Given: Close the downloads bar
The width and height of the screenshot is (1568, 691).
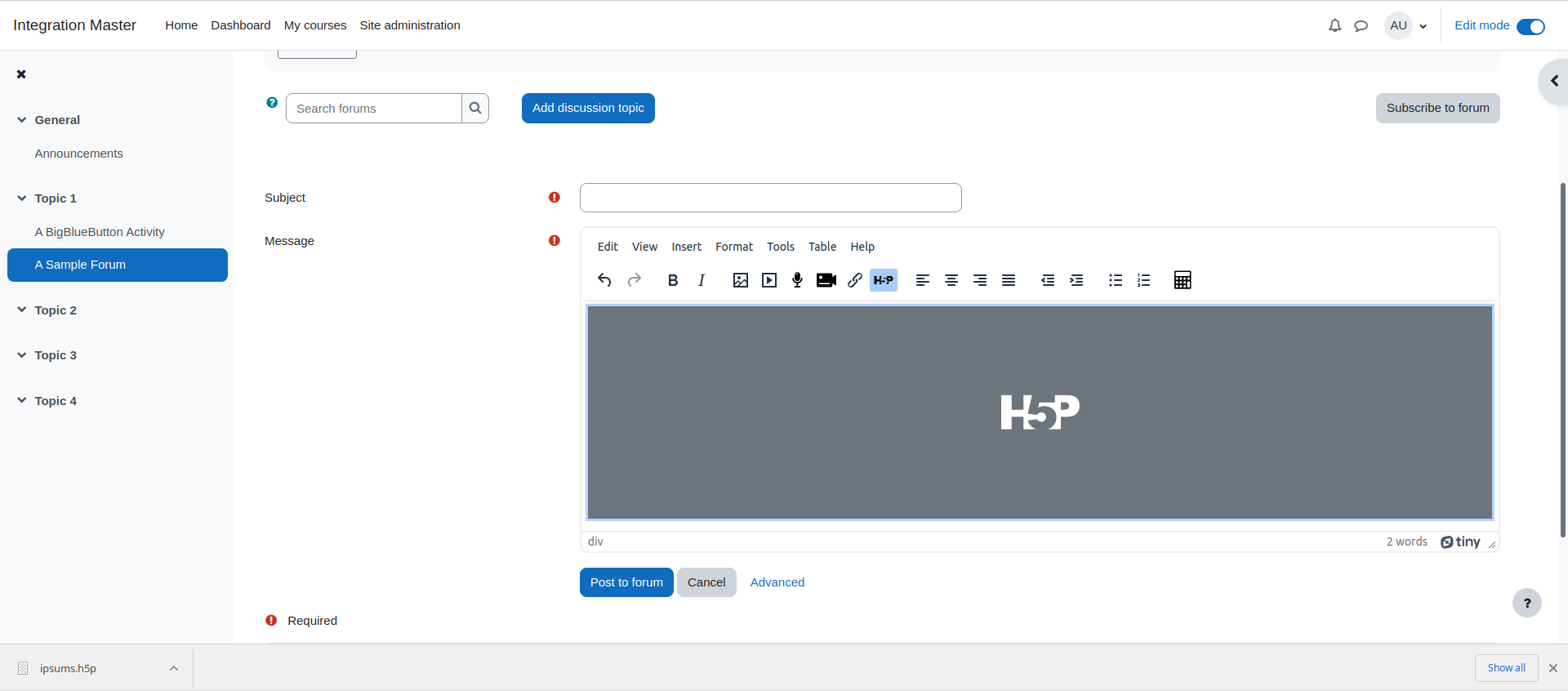Looking at the screenshot, I should point(1553,668).
